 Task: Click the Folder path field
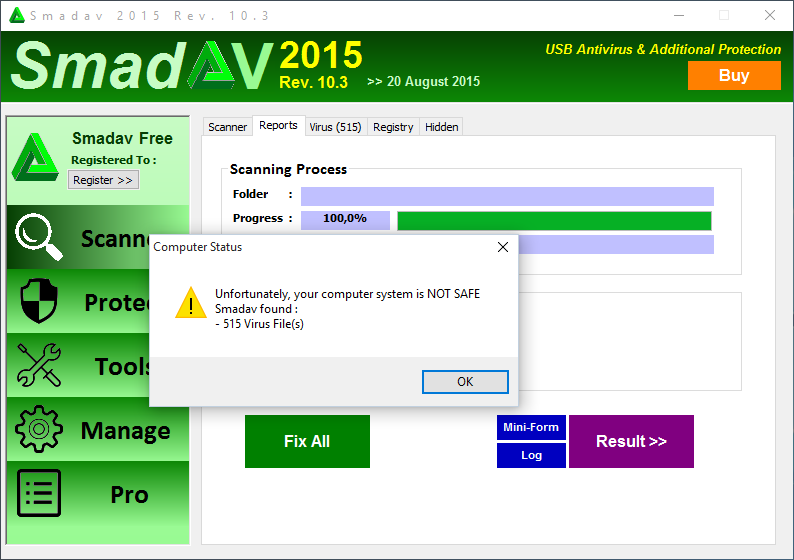pos(507,196)
